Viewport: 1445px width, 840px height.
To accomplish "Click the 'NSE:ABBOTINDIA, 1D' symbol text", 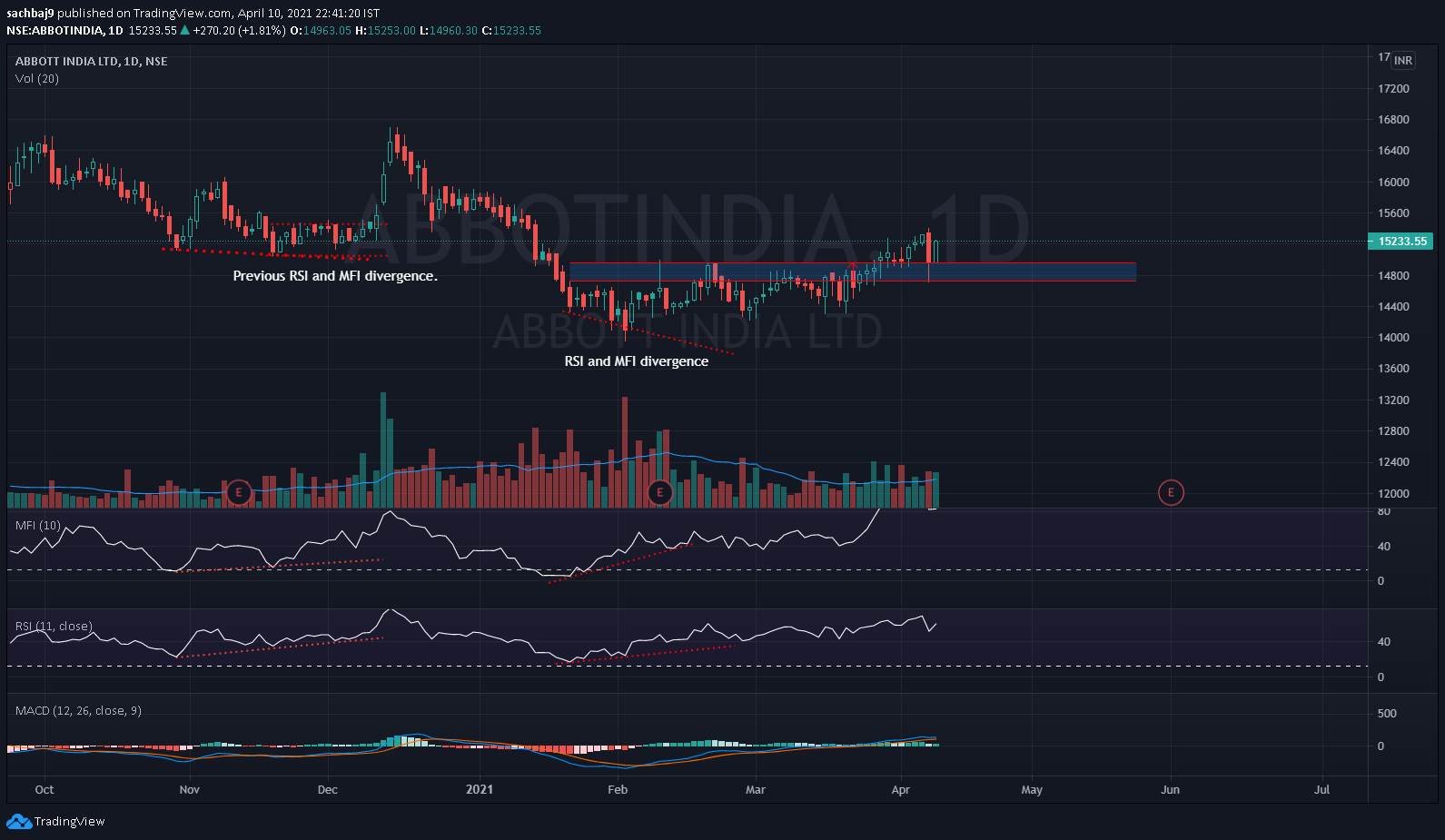I will click(x=64, y=30).
